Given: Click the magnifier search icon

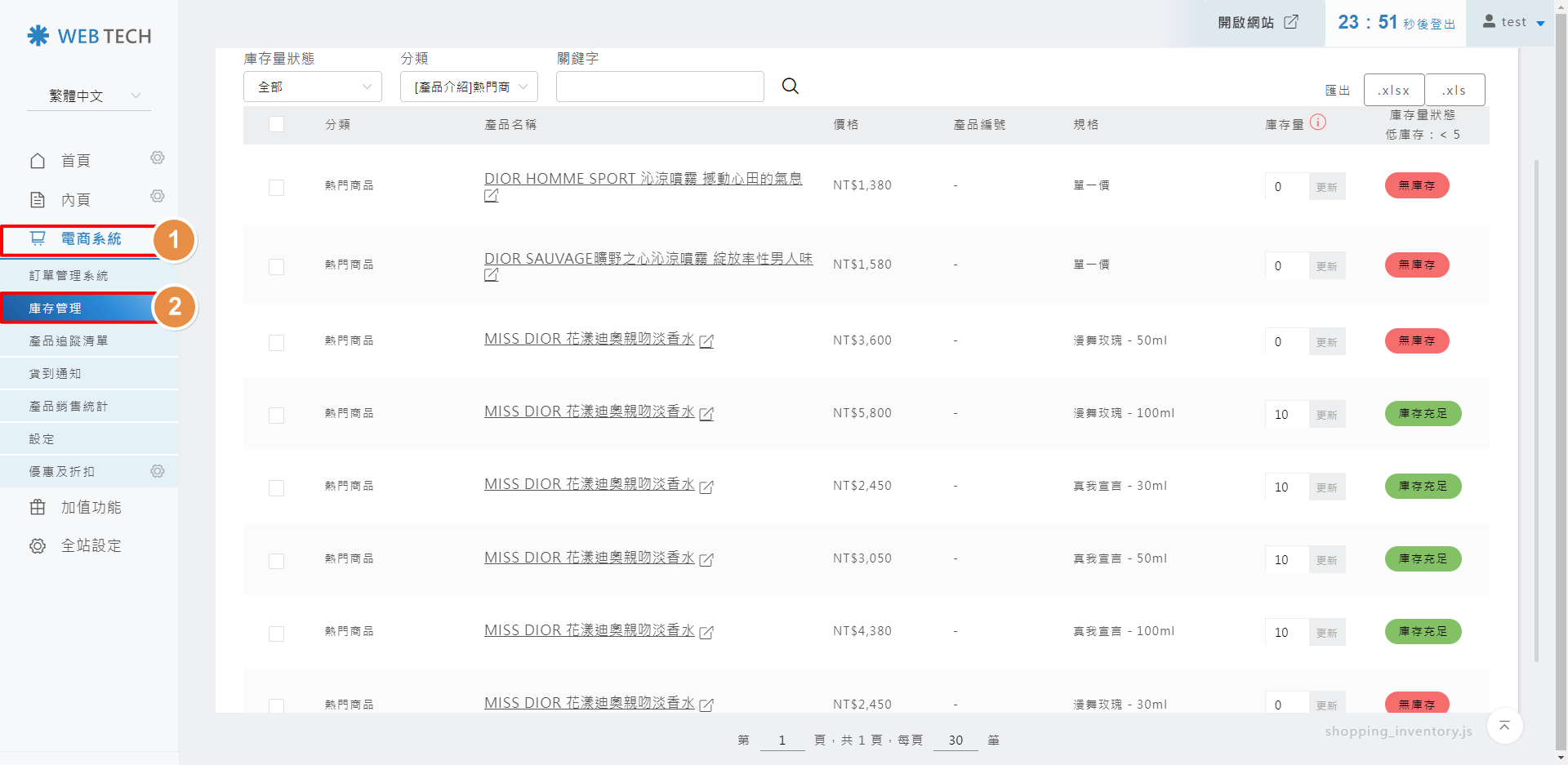Looking at the screenshot, I should point(790,86).
